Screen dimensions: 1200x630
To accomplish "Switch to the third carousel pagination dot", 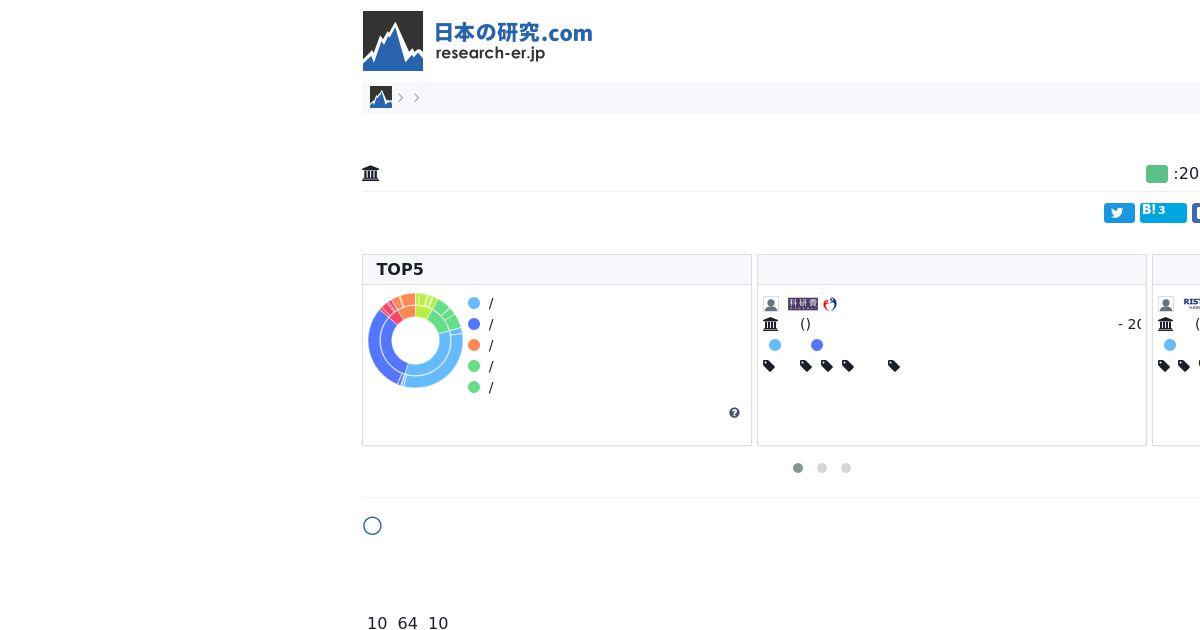I will pos(846,468).
